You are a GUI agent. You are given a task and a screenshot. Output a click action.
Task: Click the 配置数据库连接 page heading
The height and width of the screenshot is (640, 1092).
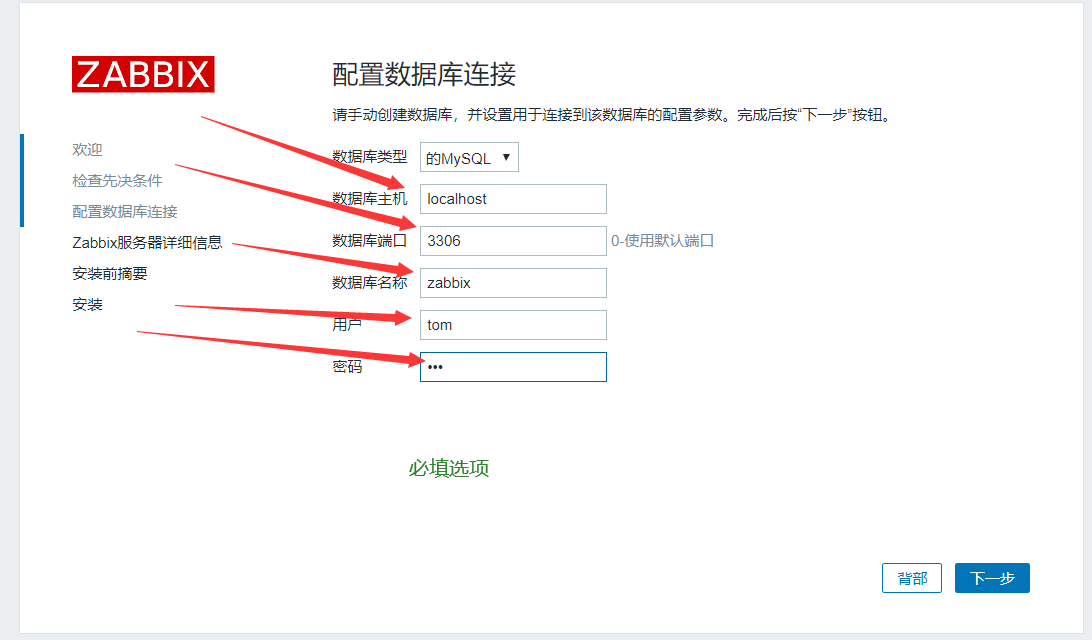423,75
